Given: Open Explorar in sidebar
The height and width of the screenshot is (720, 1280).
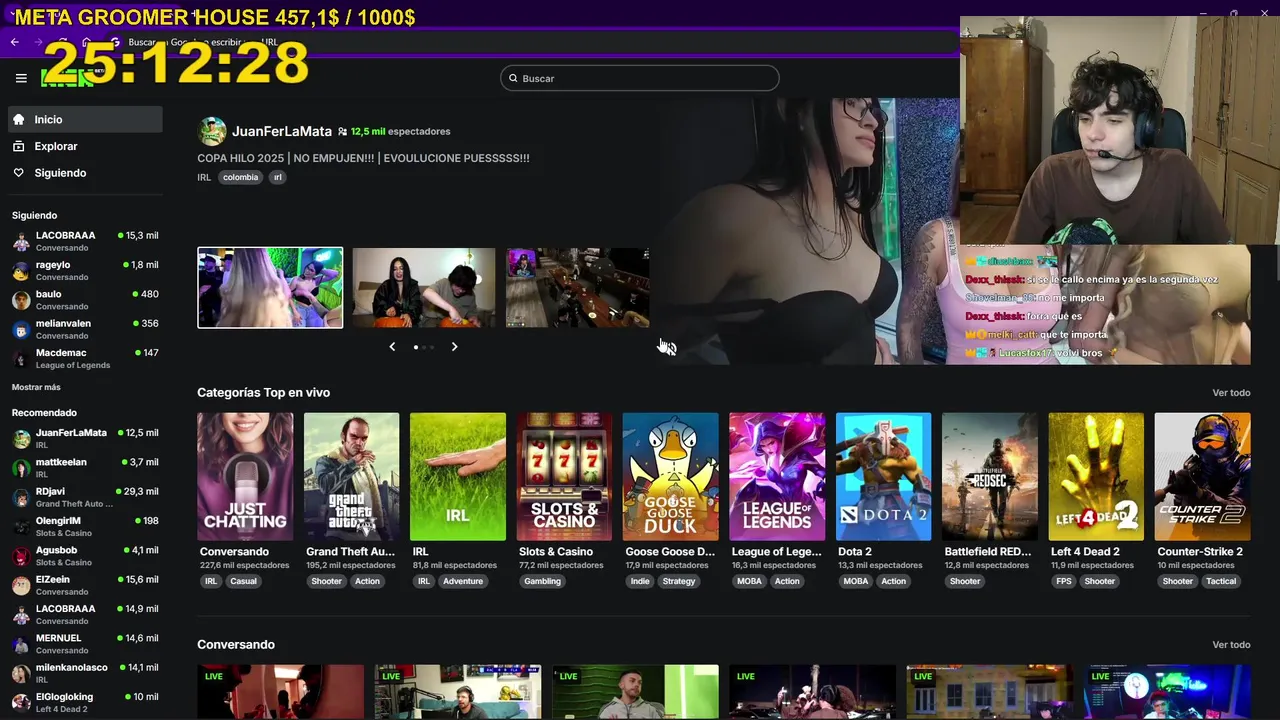Looking at the screenshot, I should (85, 146).
